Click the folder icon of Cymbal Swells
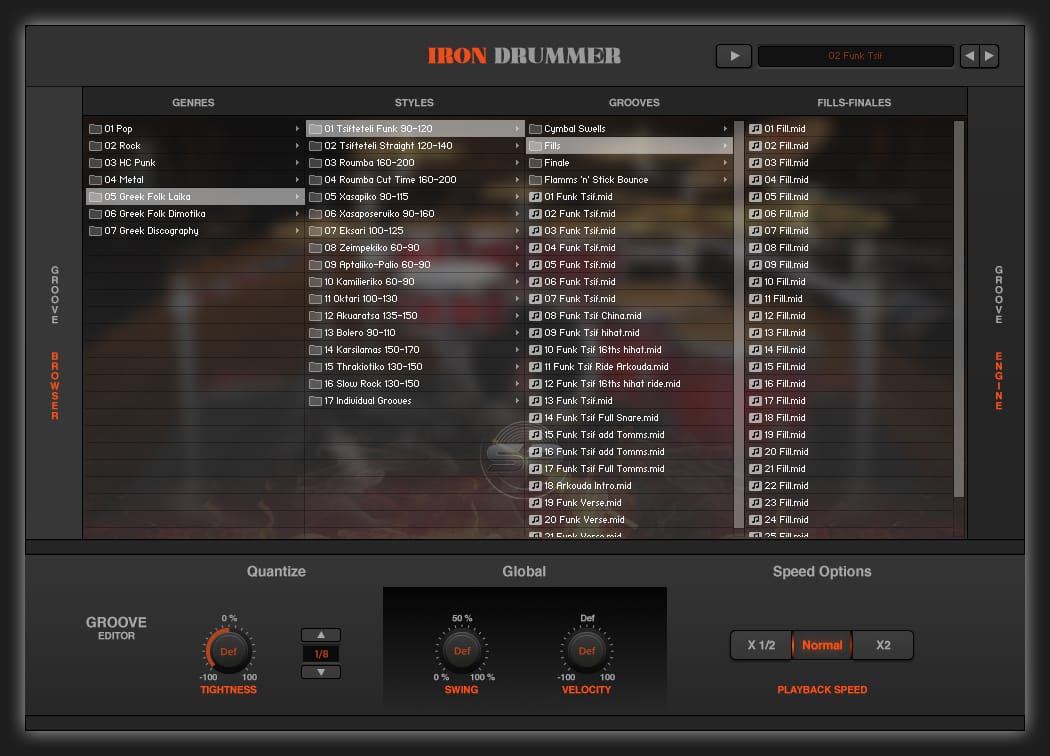Image resolution: width=1050 pixels, height=756 pixels. [535, 129]
